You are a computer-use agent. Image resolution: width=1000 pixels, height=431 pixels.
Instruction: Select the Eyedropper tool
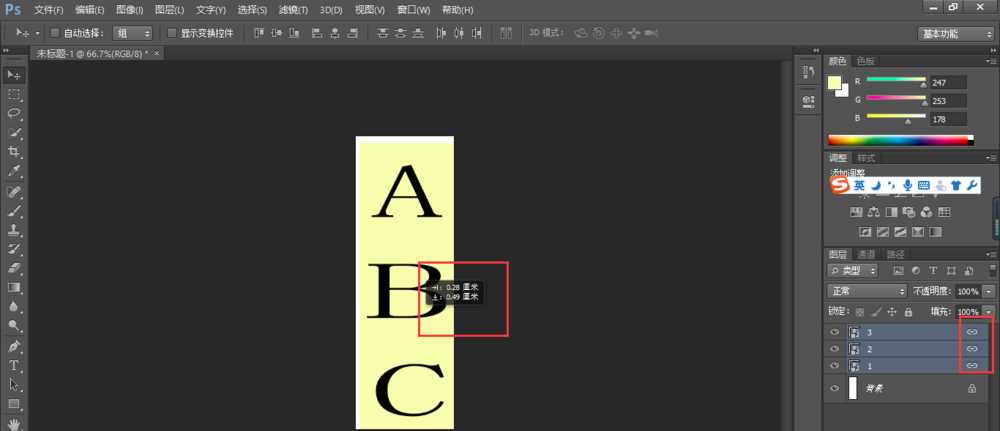click(x=14, y=171)
